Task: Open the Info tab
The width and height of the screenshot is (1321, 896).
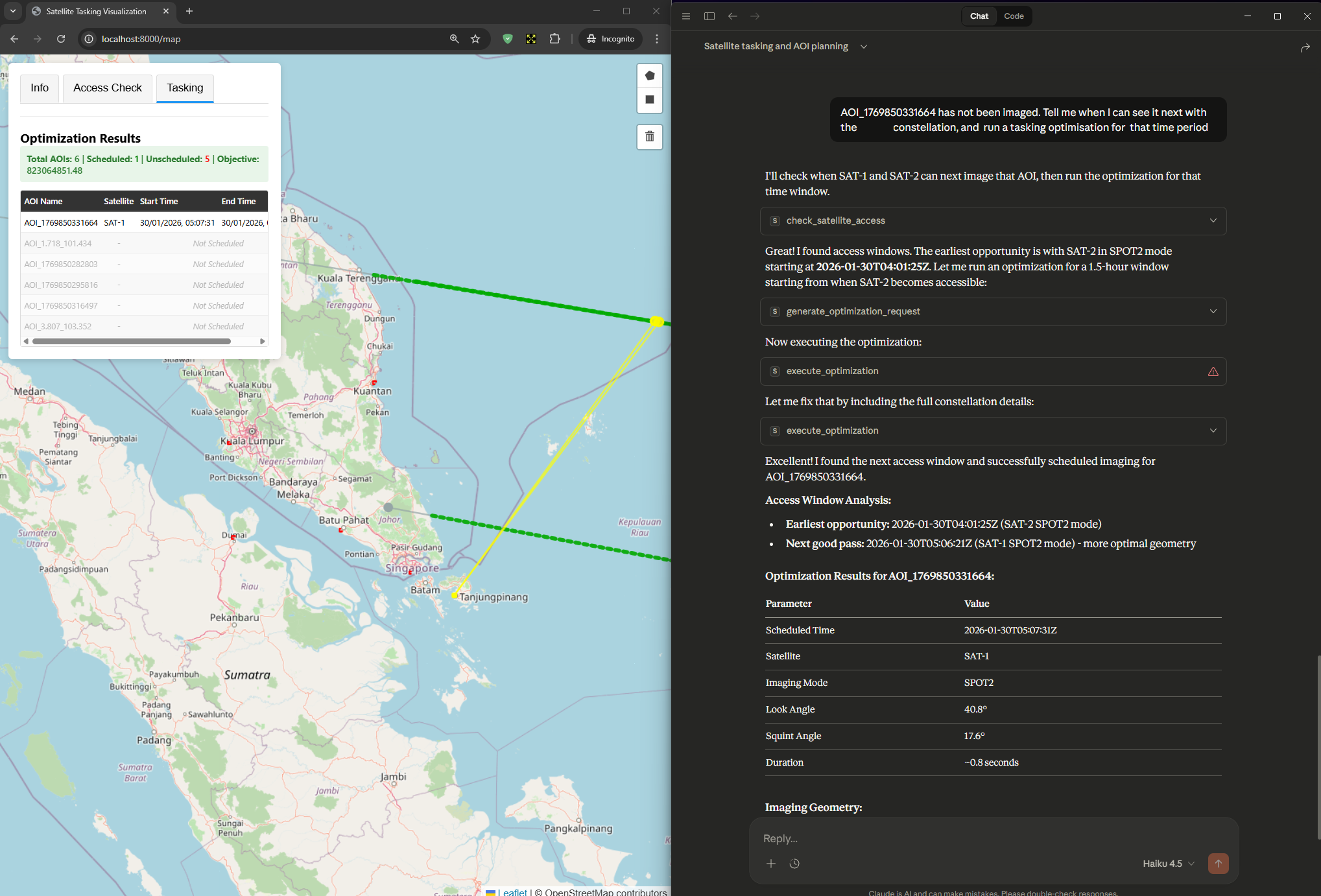Action: tap(40, 88)
